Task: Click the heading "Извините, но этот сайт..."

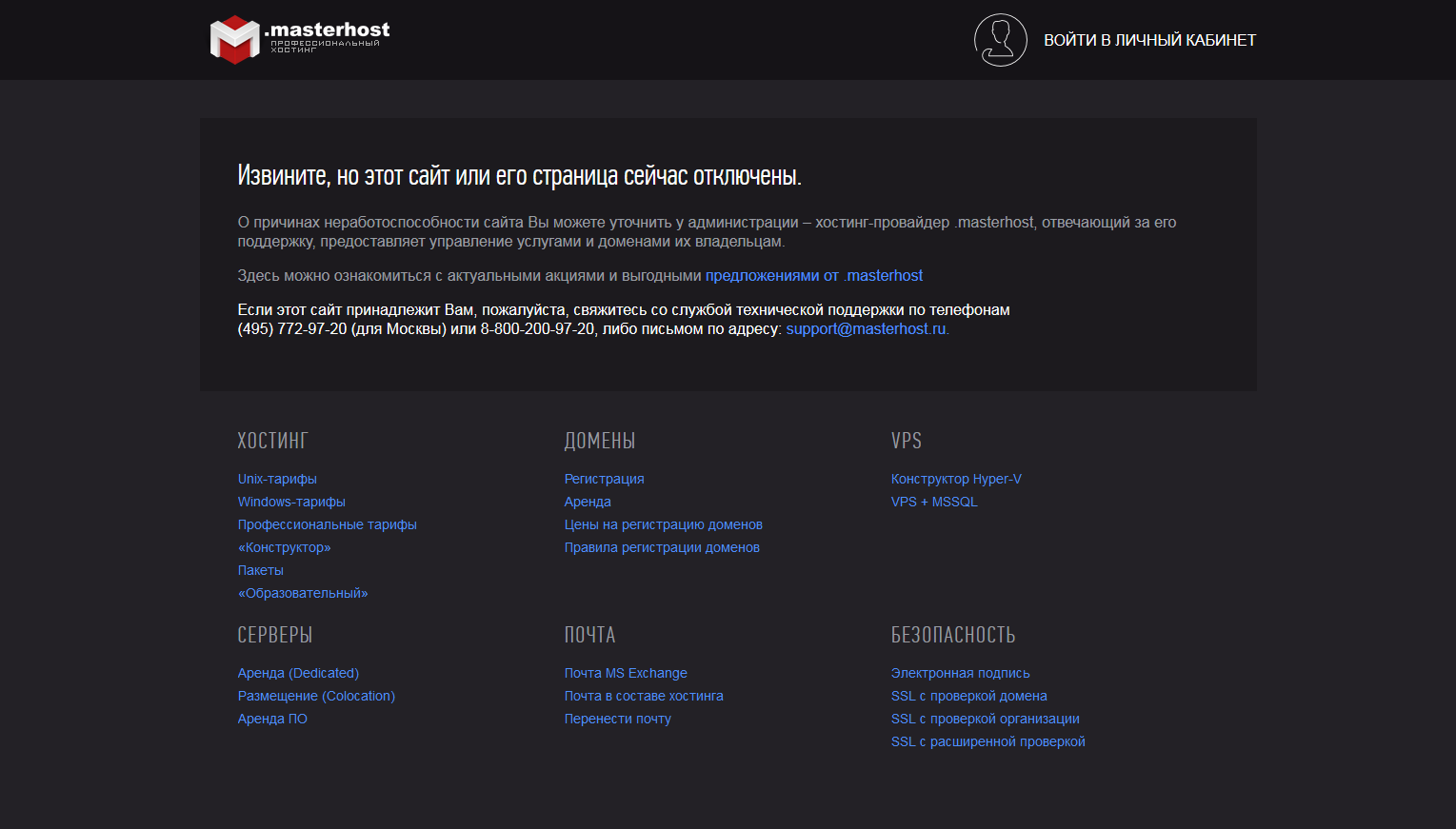Action: point(520,176)
